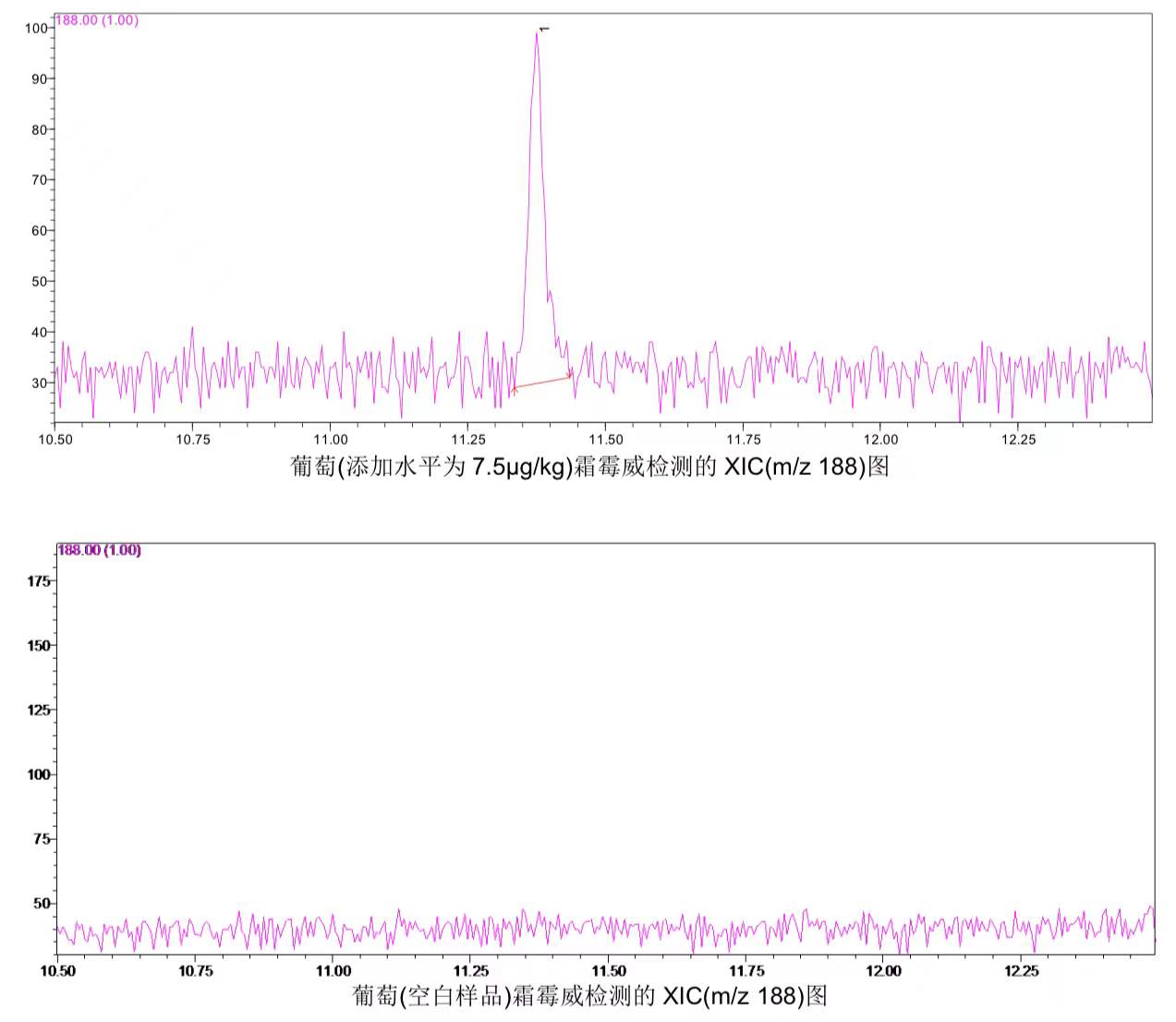Click the 75 tick on the bottom chart's y-axis
The image size is (1176, 1022).
click(x=41, y=839)
